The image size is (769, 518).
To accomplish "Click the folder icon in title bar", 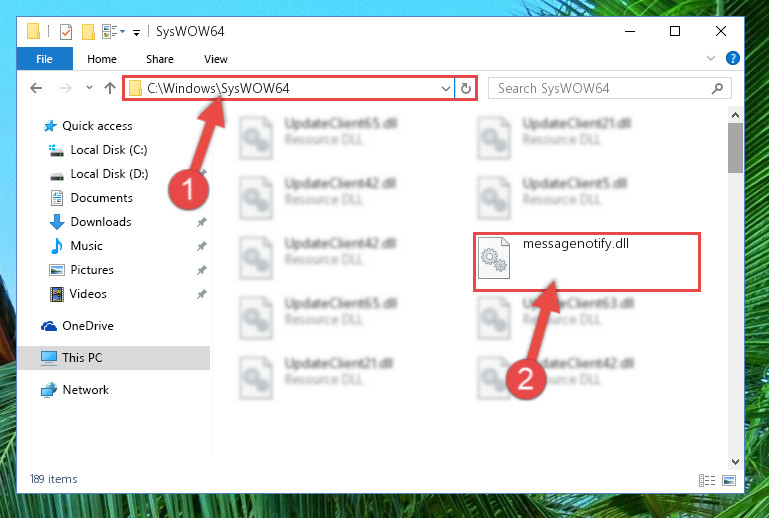I will (x=33, y=31).
